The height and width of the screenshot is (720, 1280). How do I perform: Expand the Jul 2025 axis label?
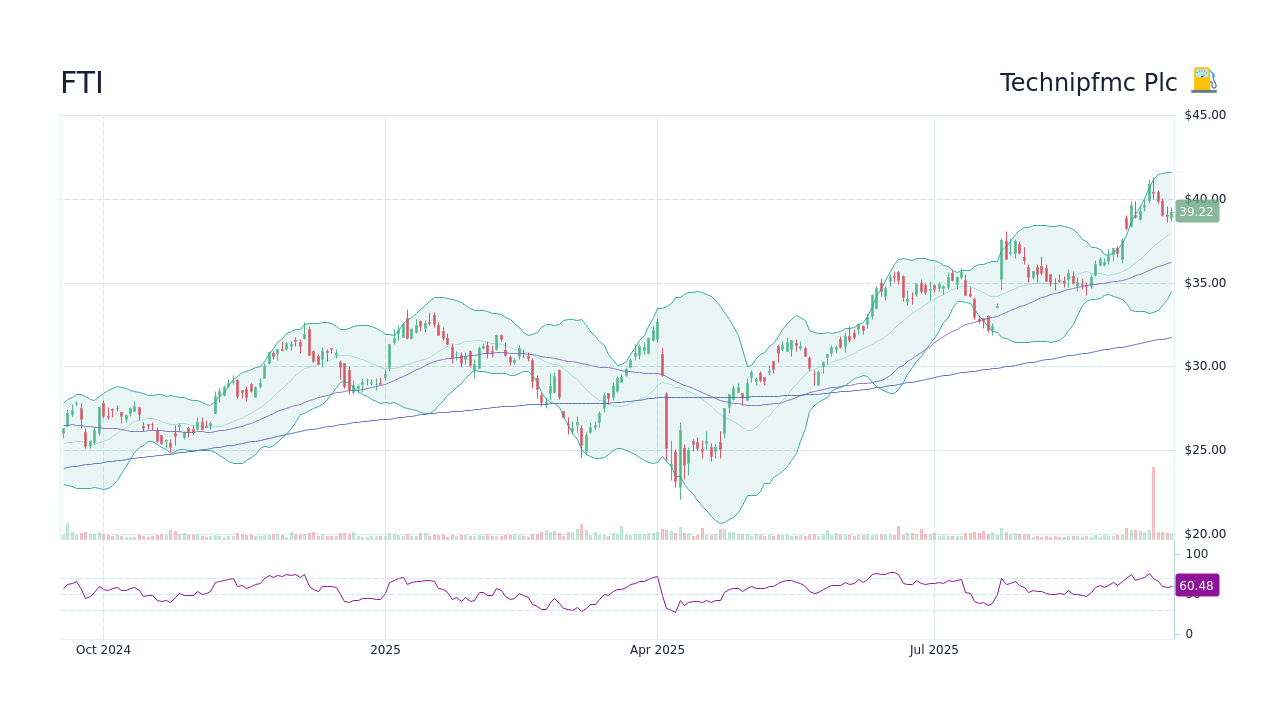[934, 649]
